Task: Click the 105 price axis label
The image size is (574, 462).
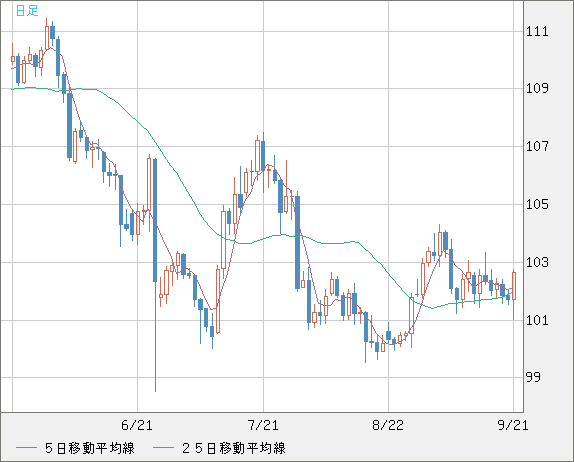Action: point(537,204)
